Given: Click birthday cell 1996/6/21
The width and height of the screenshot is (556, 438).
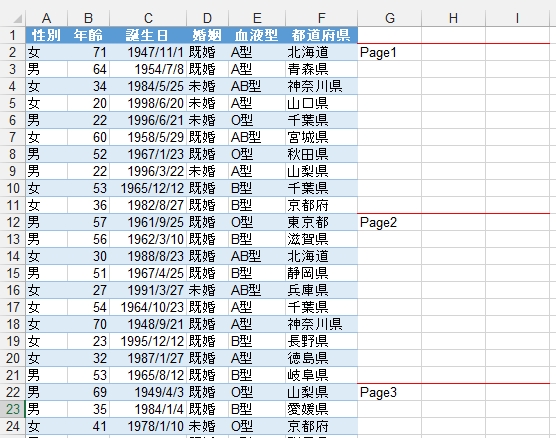Looking at the screenshot, I should [x=148, y=120].
